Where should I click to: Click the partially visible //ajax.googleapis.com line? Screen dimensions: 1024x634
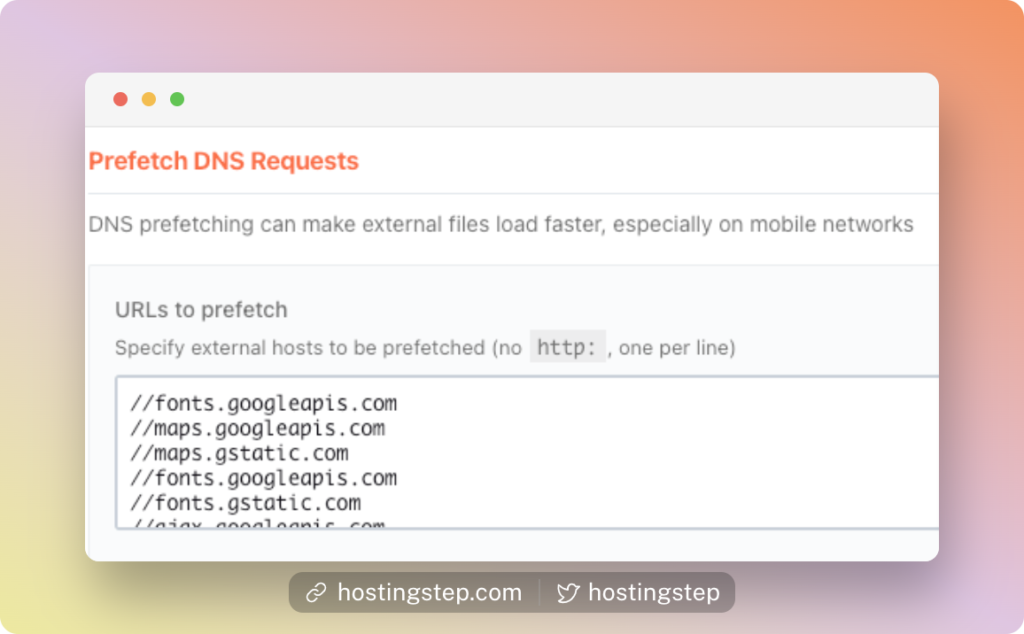(x=257, y=523)
